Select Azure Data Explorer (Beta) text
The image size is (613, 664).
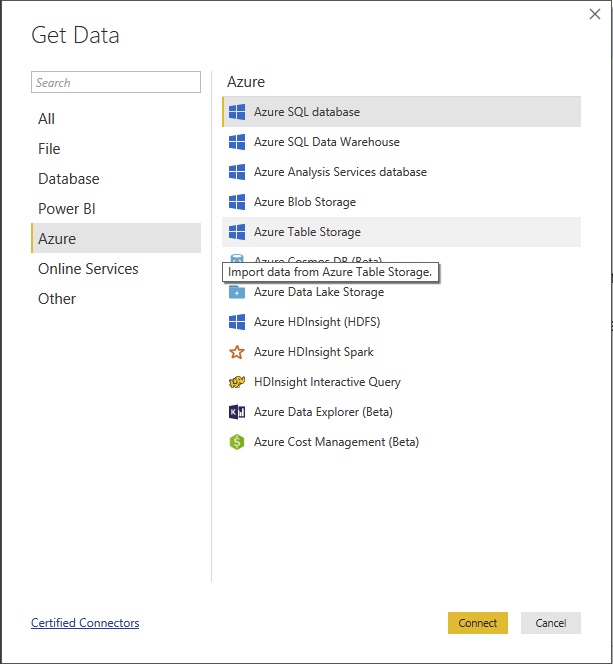pos(323,412)
